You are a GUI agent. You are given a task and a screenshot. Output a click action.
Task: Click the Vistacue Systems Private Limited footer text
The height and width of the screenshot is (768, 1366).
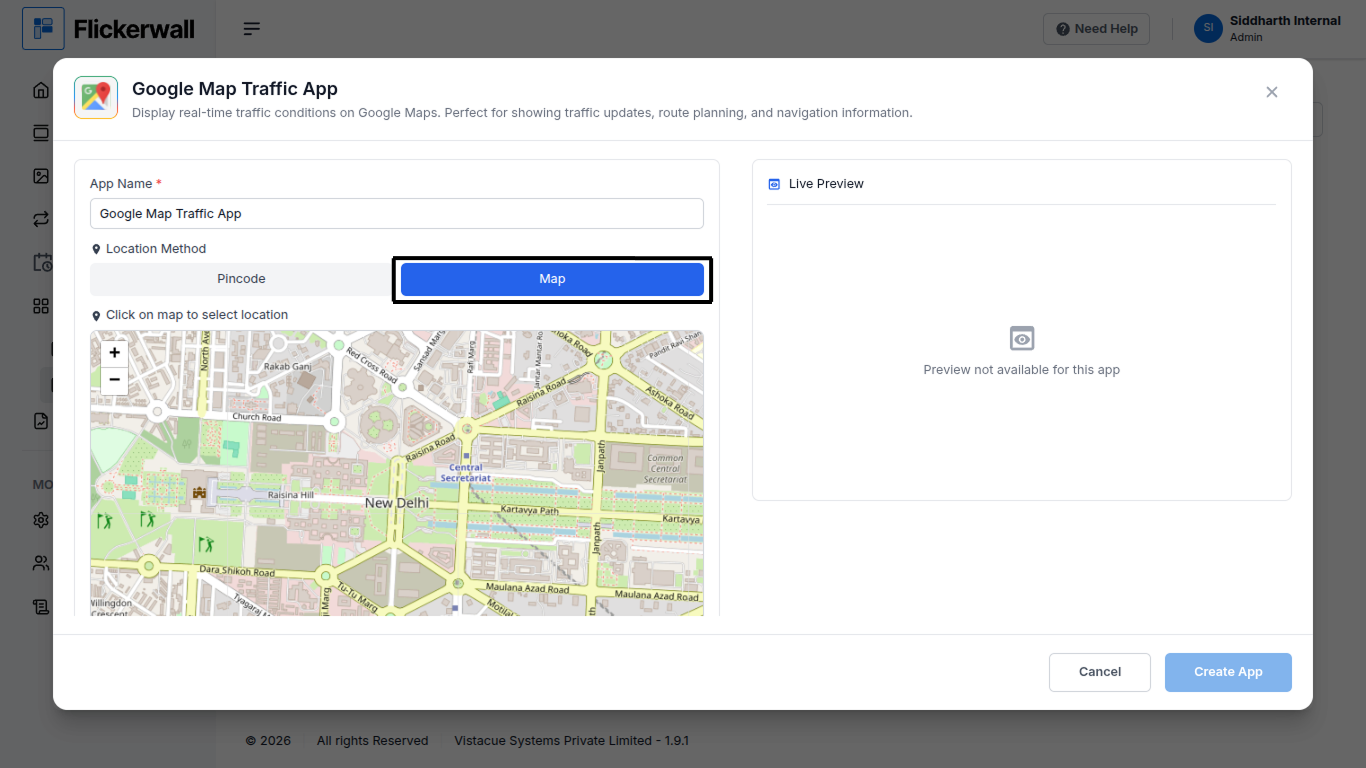572,741
